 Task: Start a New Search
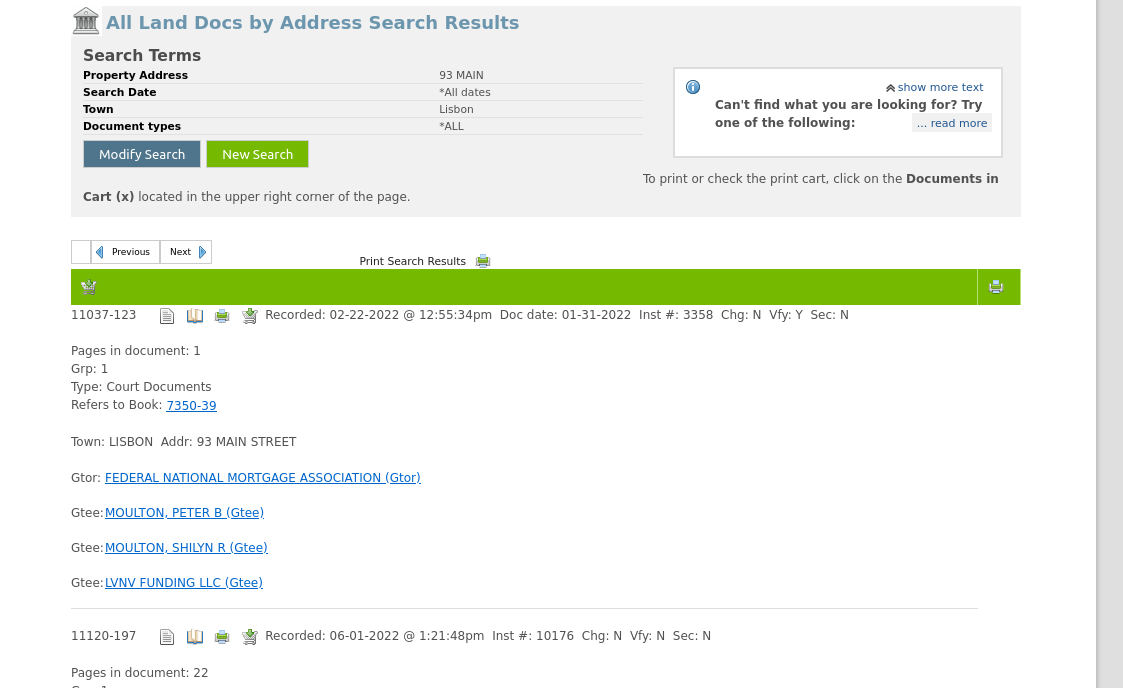point(257,154)
